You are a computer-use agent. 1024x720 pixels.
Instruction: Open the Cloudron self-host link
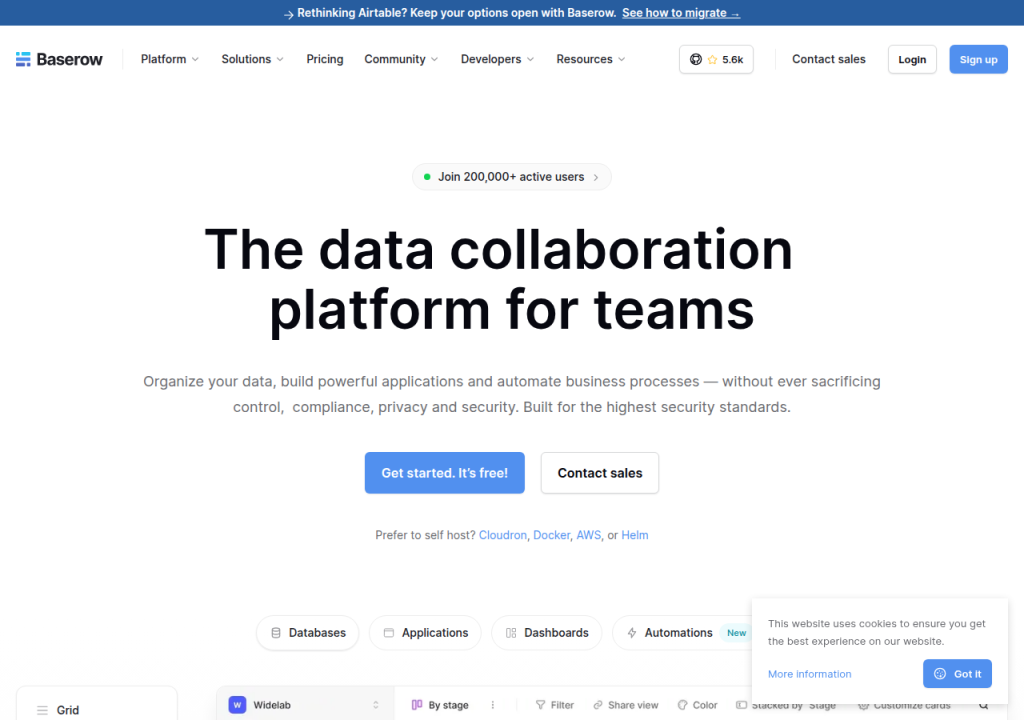click(503, 535)
